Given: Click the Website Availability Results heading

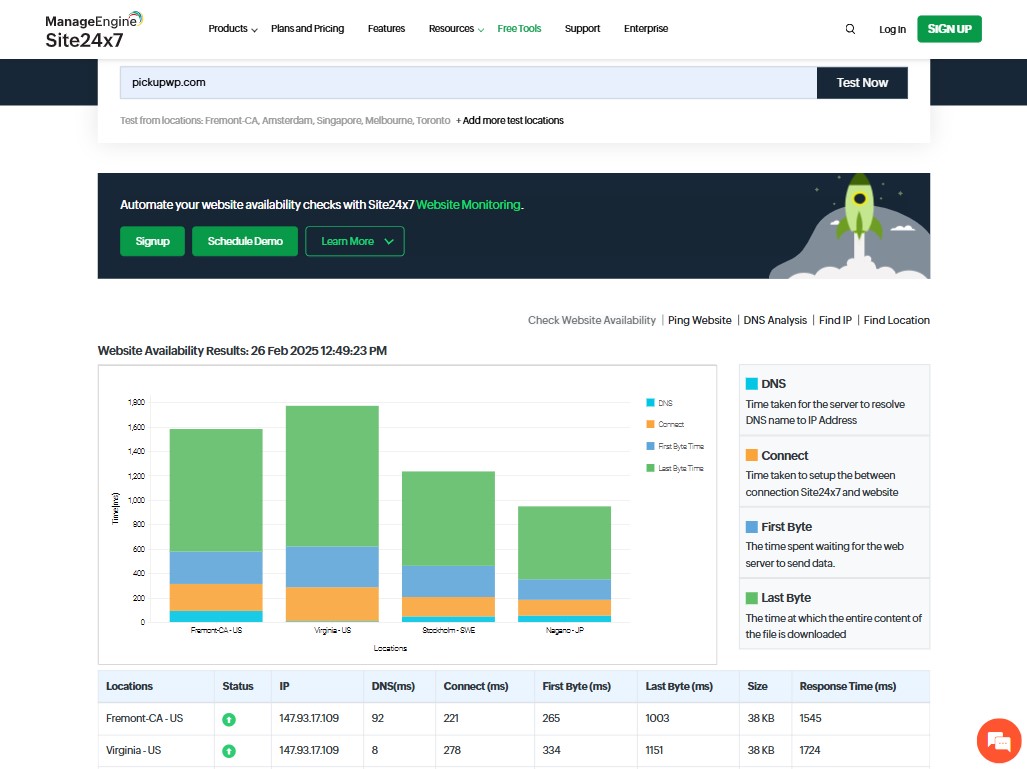Looking at the screenshot, I should point(242,351).
